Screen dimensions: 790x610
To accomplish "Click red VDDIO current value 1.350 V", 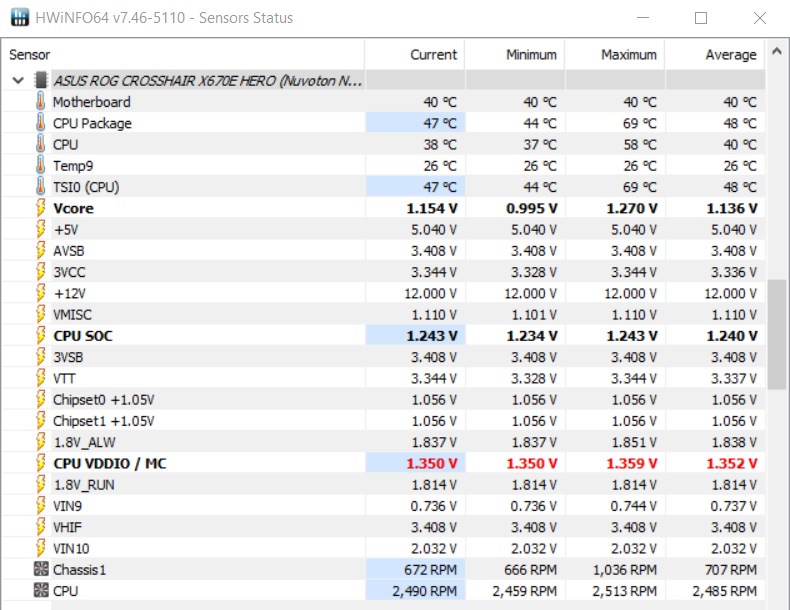I will point(432,463).
